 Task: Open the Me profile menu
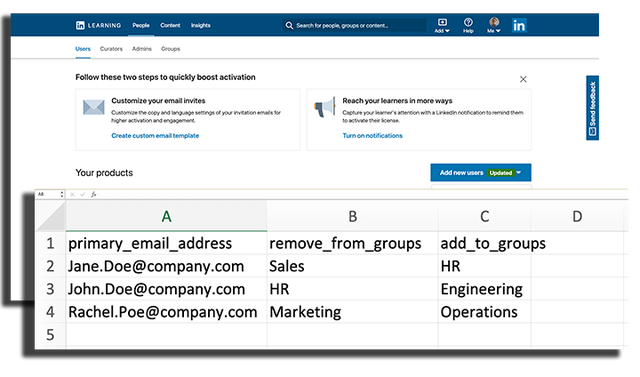(494, 25)
